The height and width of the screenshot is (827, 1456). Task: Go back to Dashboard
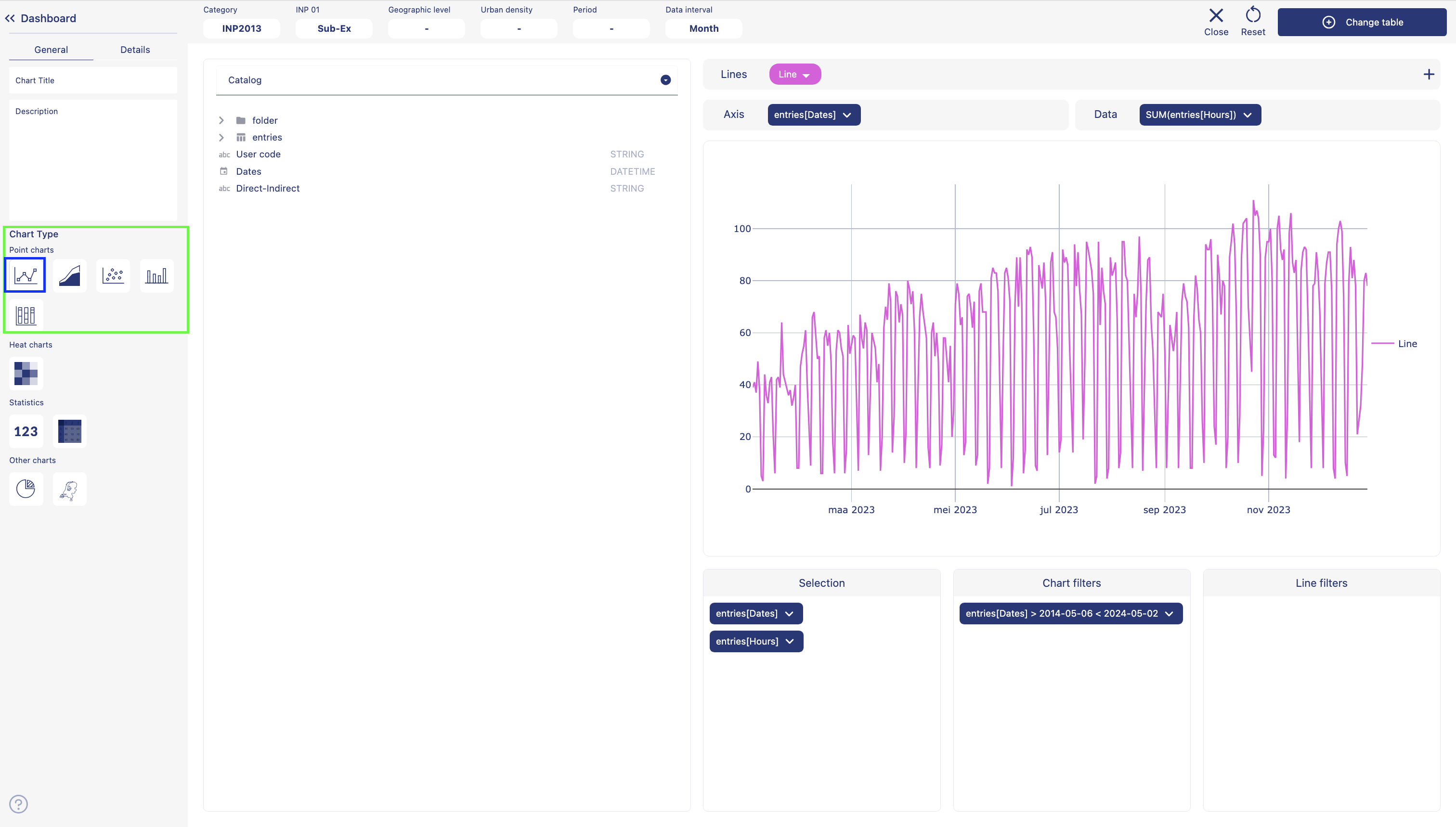40,18
